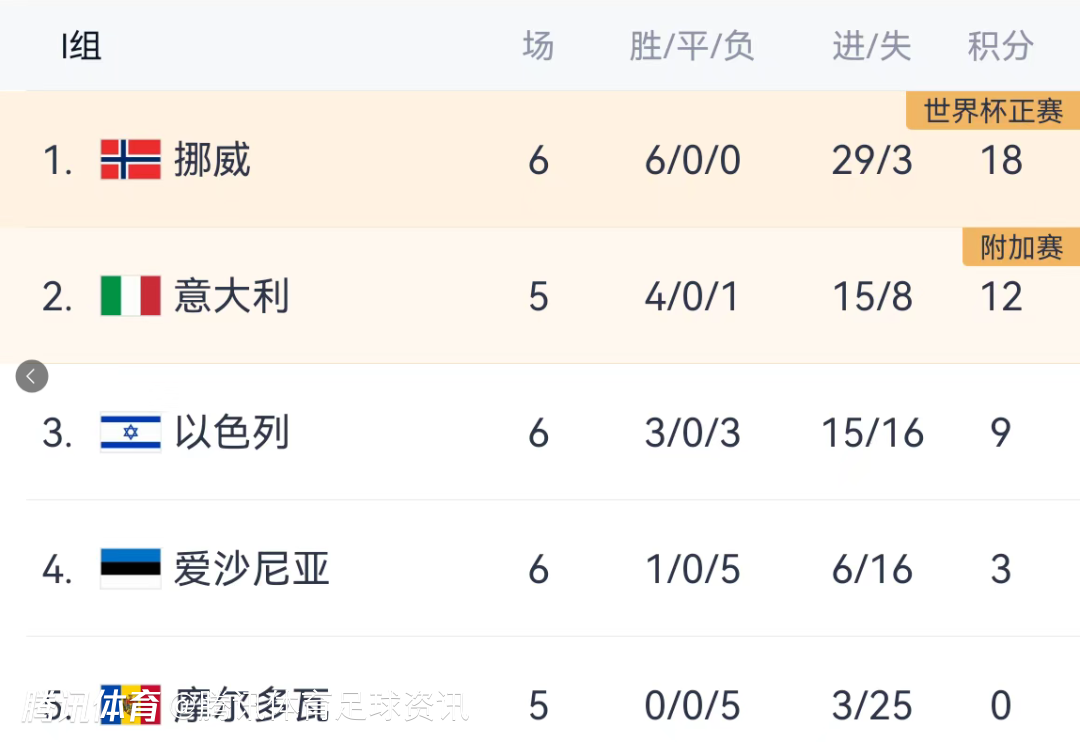The height and width of the screenshot is (742, 1080).
Task: Click the 胜/平/负 column header
Action: click(x=691, y=46)
